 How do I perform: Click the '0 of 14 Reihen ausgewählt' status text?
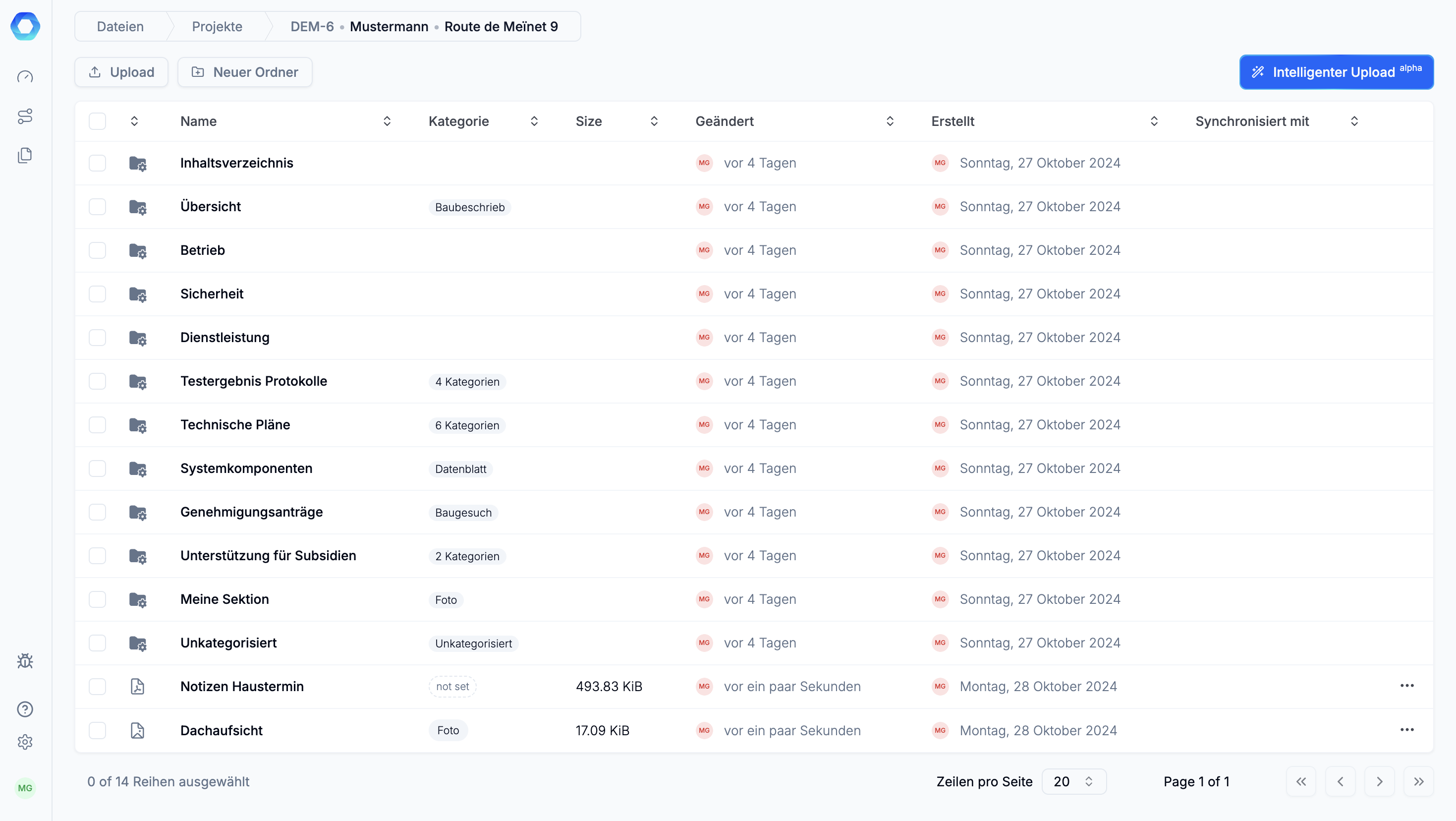pyautogui.click(x=168, y=781)
